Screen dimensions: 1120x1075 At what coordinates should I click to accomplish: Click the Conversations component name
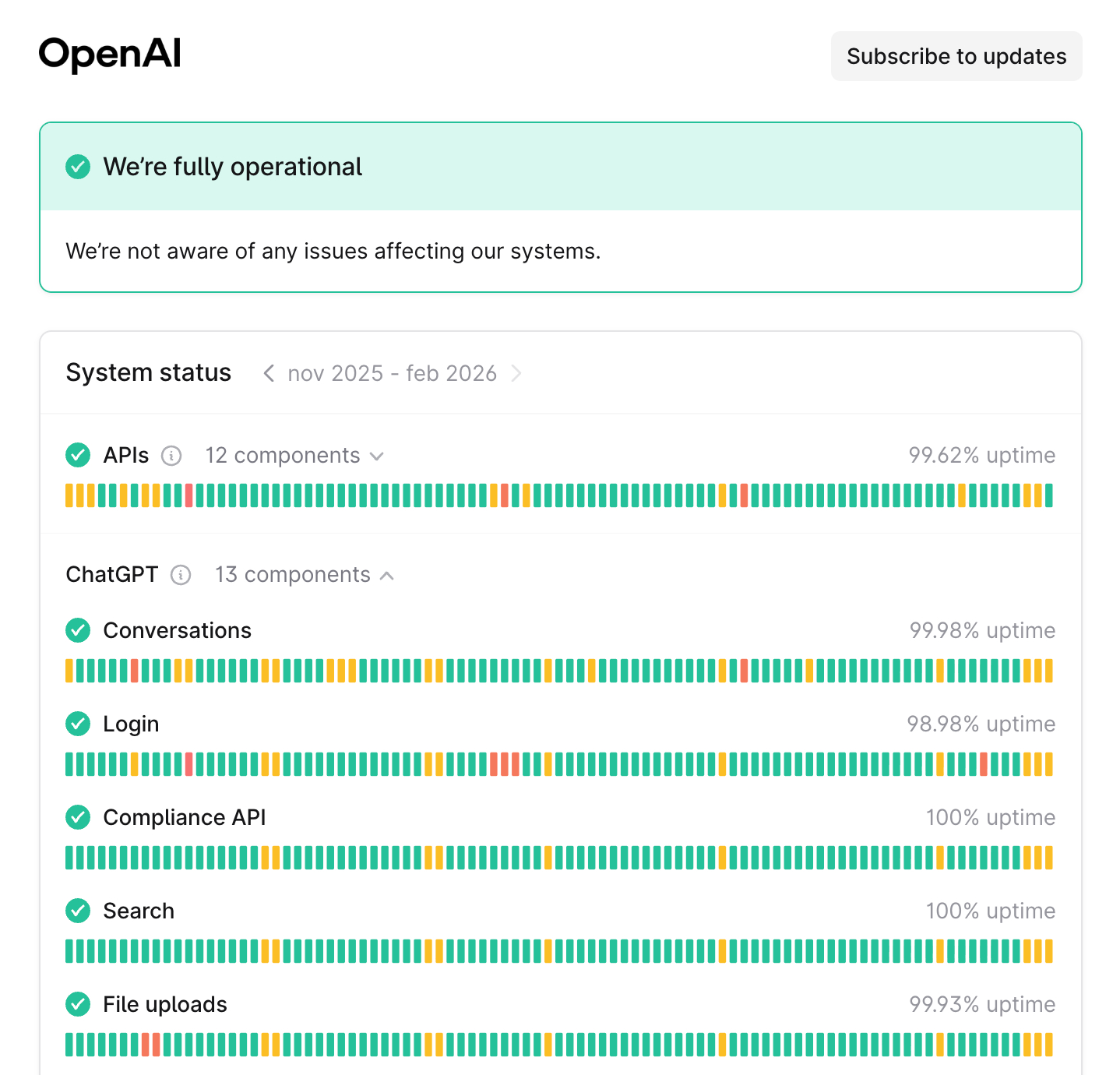pyautogui.click(x=177, y=630)
